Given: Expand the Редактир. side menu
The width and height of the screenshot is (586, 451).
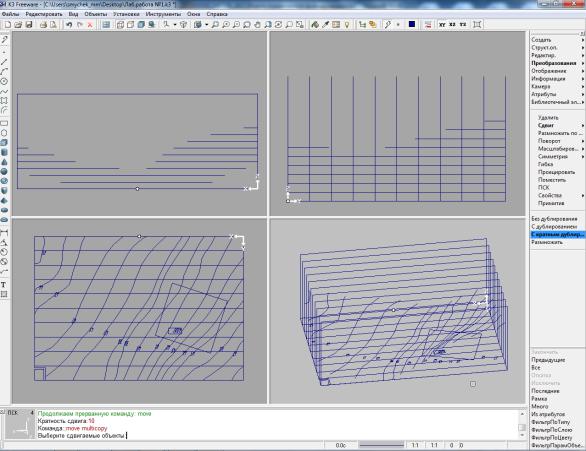Looking at the screenshot, I should click(557, 55).
